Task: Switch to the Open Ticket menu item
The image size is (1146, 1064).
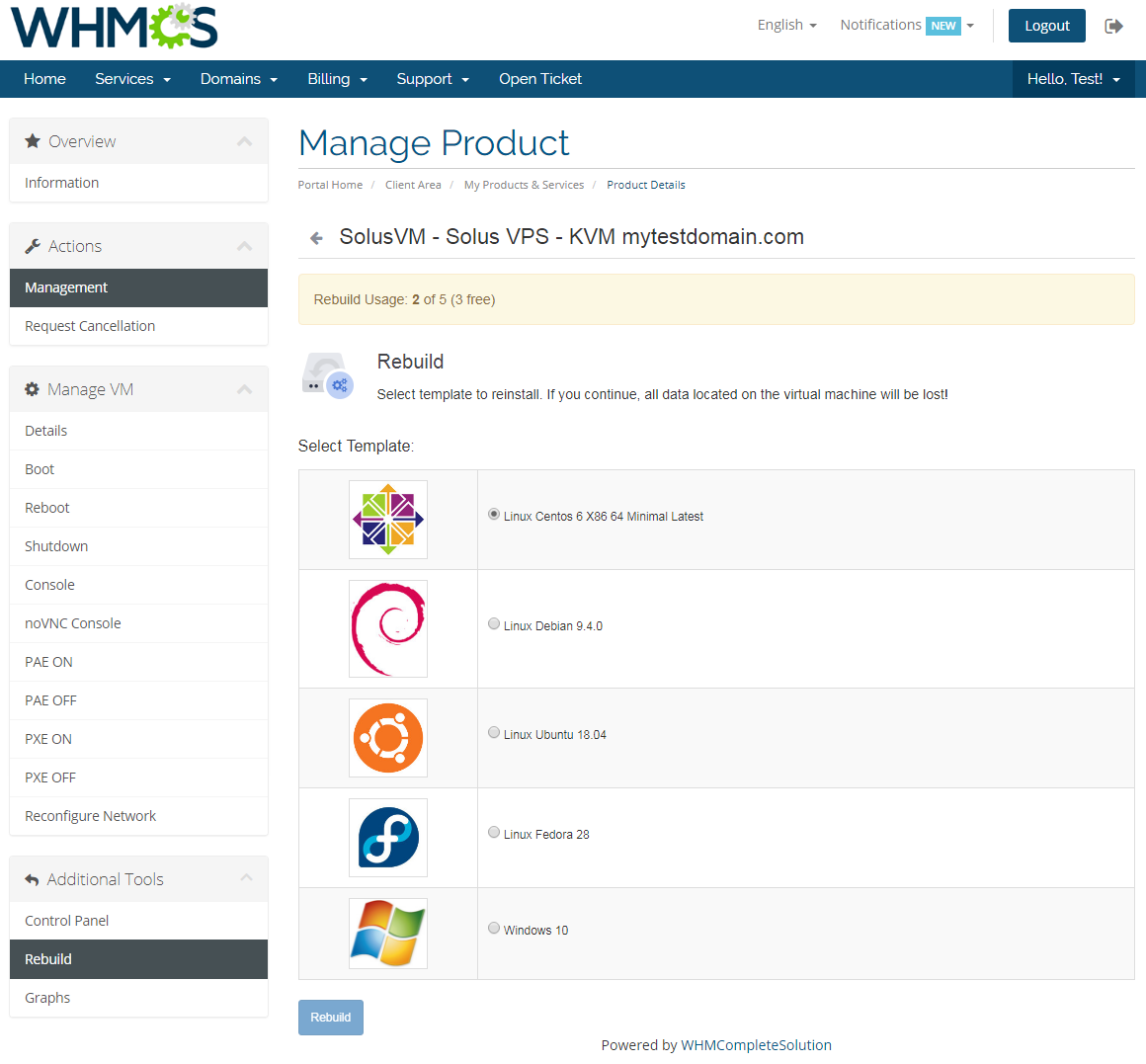Action: pos(540,78)
